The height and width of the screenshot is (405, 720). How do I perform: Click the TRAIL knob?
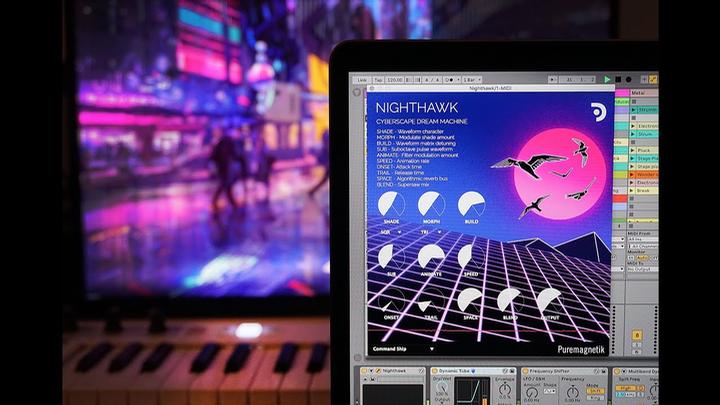click(431, 301)
